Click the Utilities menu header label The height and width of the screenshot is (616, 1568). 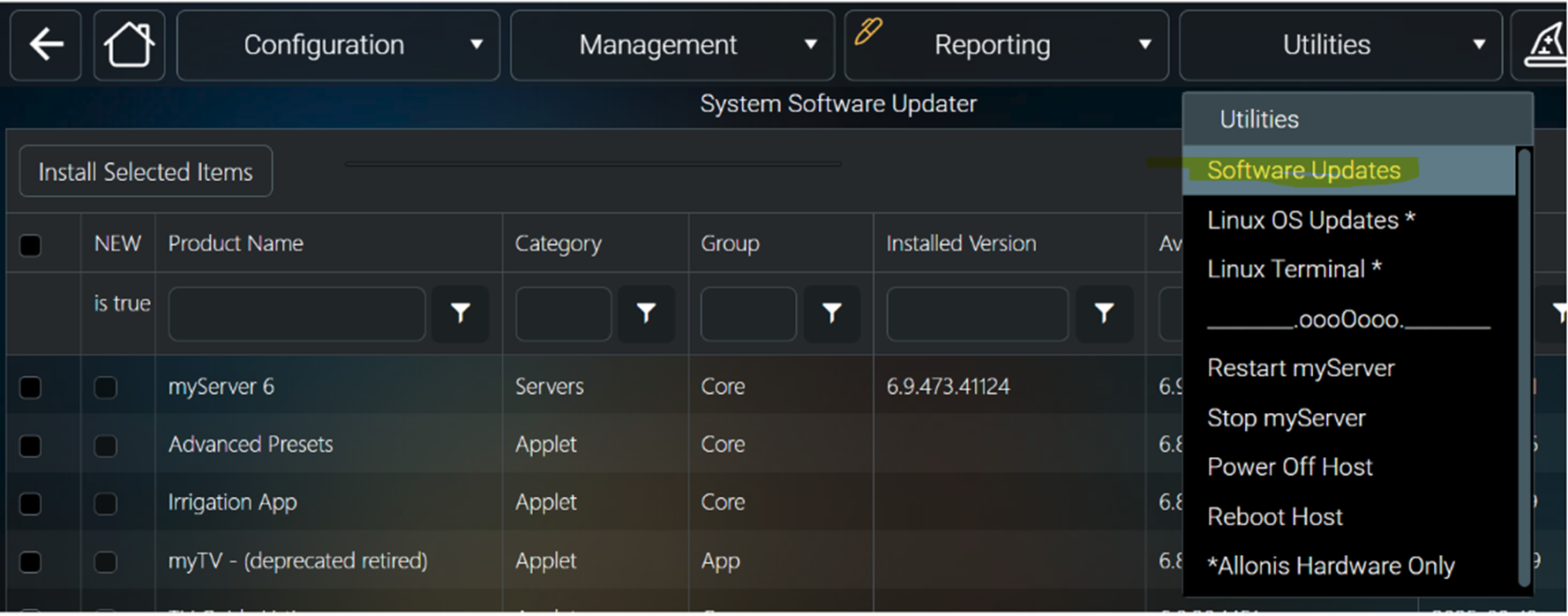1259,119
